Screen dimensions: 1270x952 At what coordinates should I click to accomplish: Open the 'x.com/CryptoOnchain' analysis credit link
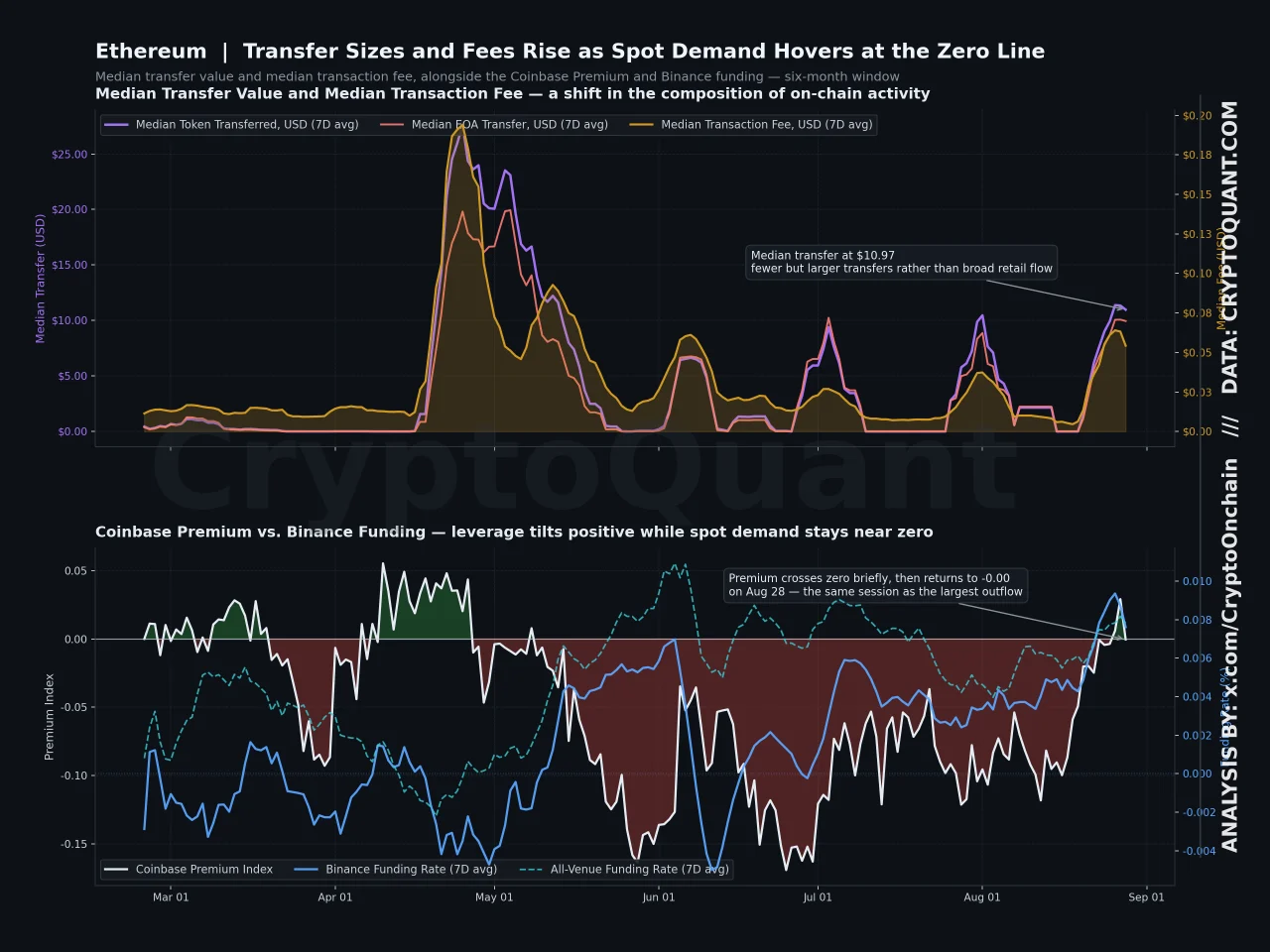pos(1230,583)
